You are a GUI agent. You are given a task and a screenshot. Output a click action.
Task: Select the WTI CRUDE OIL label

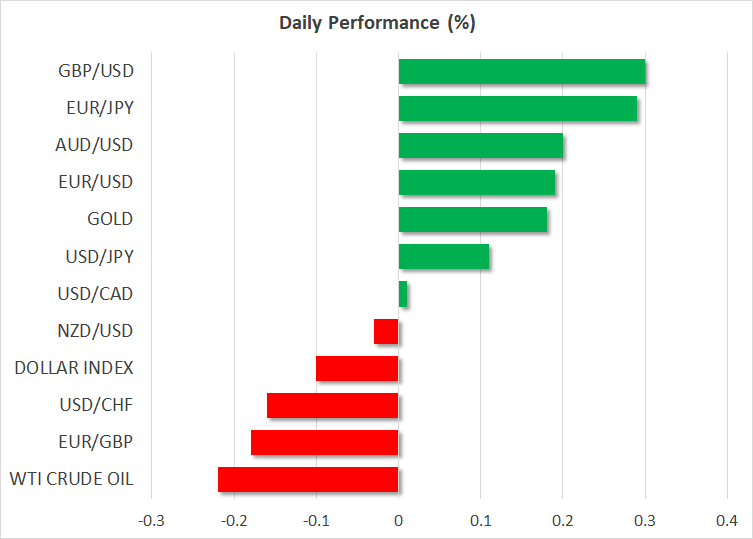(71, 479)
